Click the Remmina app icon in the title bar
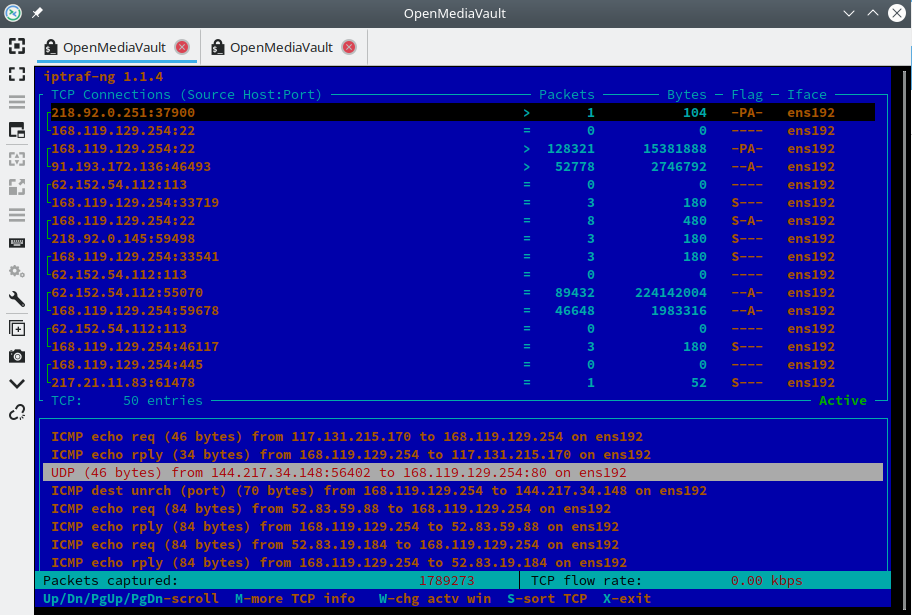The height and width of the screenshot is (615, 912). [x=13, y=13]
